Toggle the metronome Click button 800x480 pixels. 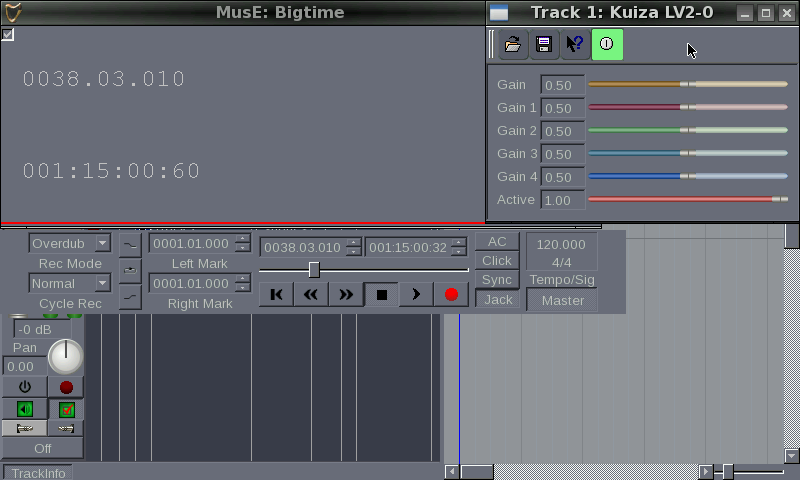point(497,261)
